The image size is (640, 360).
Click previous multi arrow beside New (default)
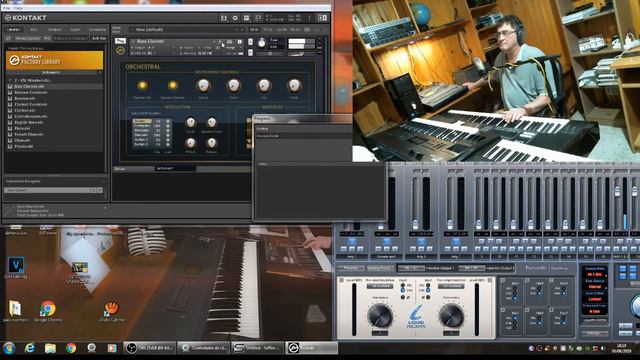click(x=236, y=30)
